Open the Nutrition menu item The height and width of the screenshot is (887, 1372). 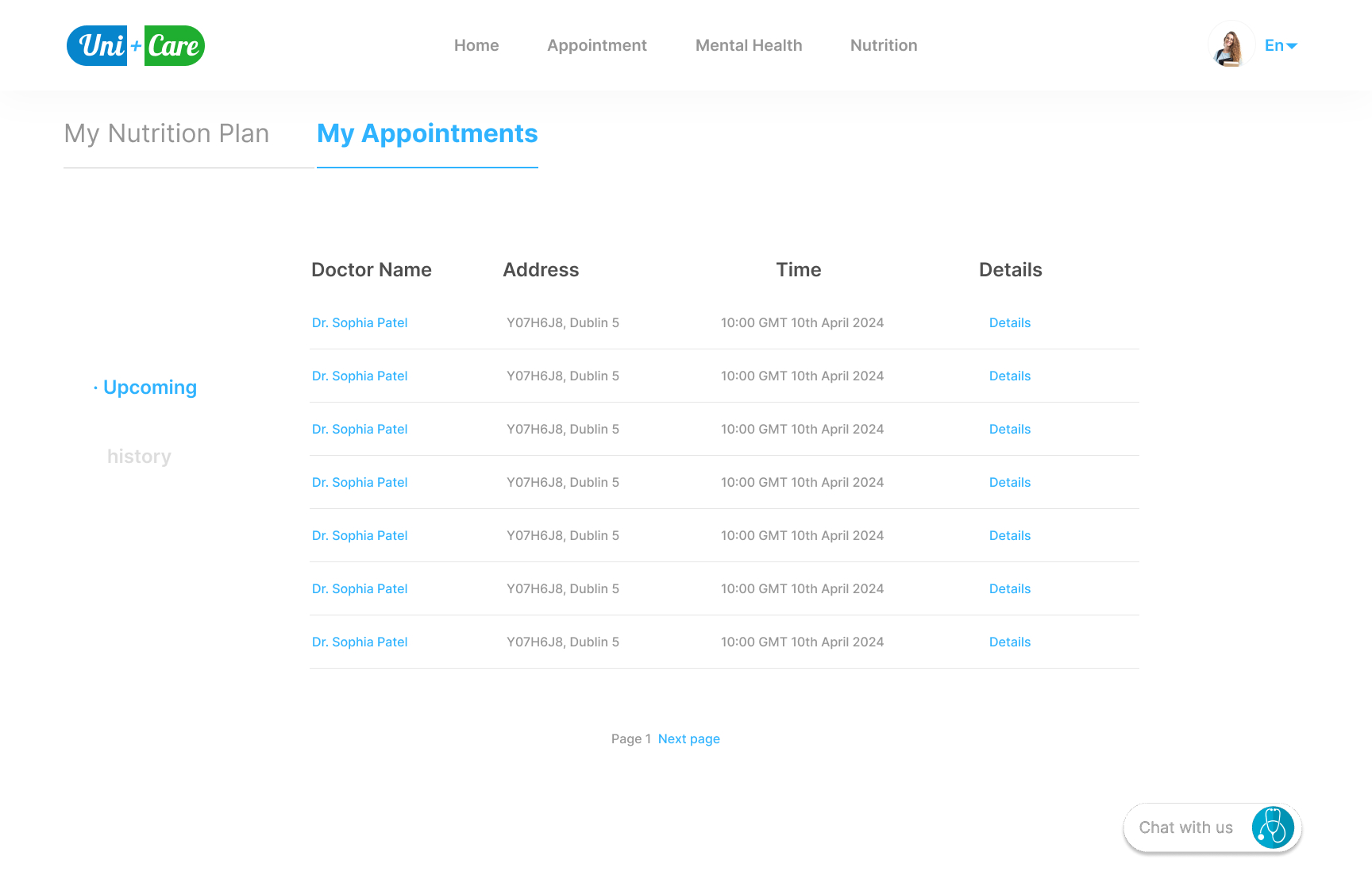tap(884, 45)
